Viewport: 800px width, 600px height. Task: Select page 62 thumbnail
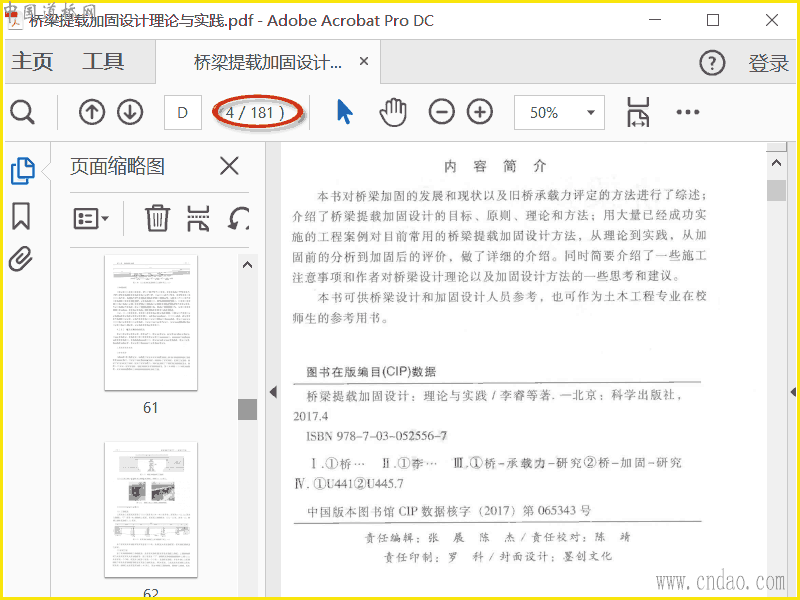151,510
